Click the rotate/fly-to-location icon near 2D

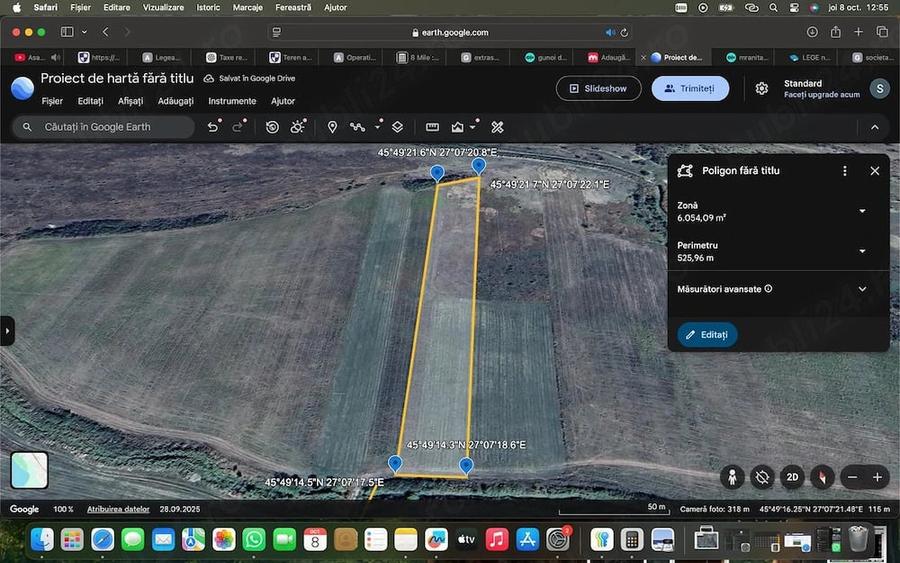click(x=762, y=477)
